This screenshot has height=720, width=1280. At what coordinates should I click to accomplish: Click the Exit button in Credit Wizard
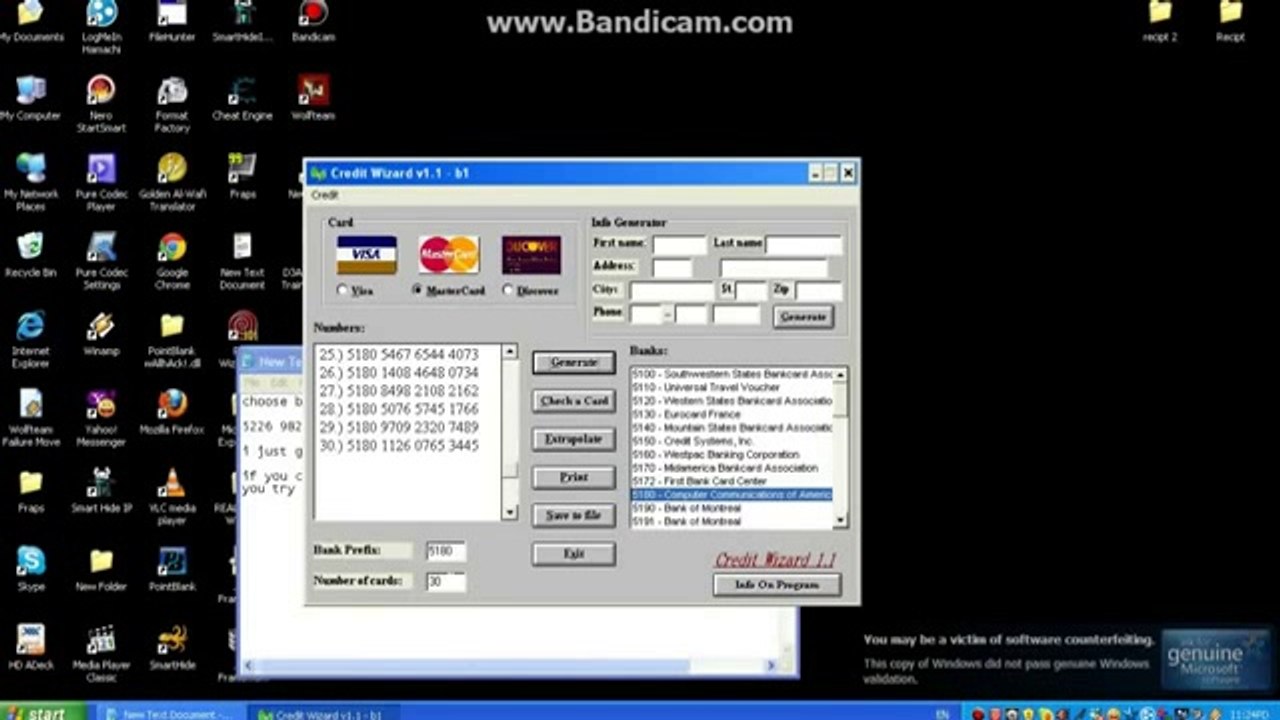click(x=574, y=553)
